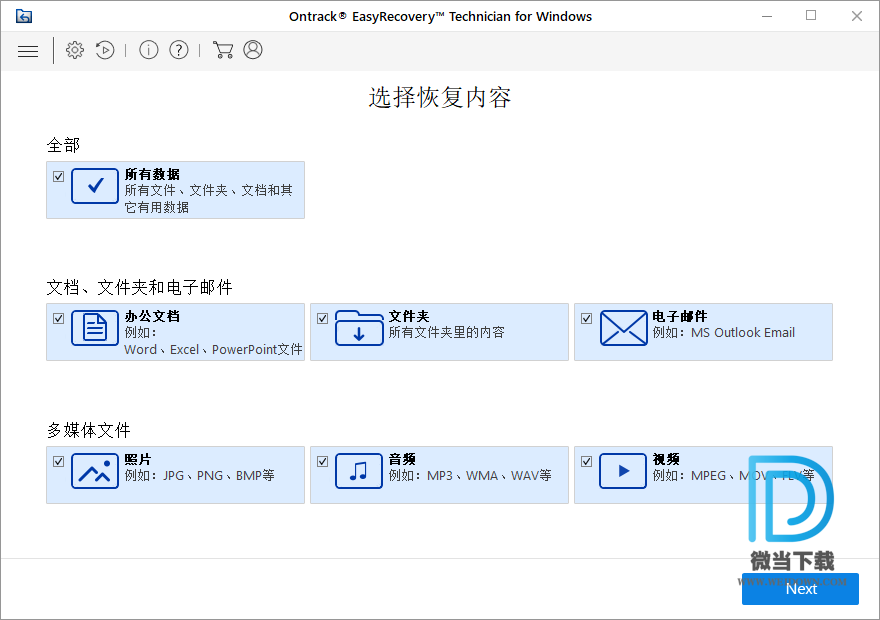The width and height of the screenshot is (880, 620).
Task: Open the hamburger menu
Action: click(x=28, y=51)
